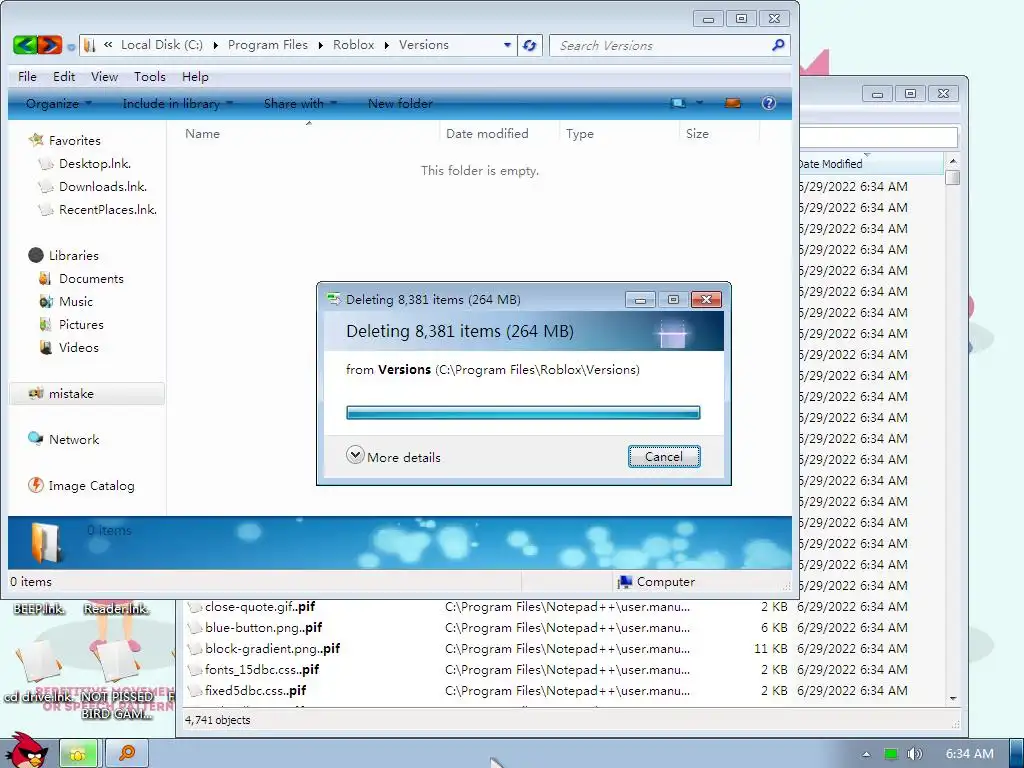This screenshot has width=1024, height=768.
Task: Go forward with the orange forward arrow
Action: pos(50,45)
